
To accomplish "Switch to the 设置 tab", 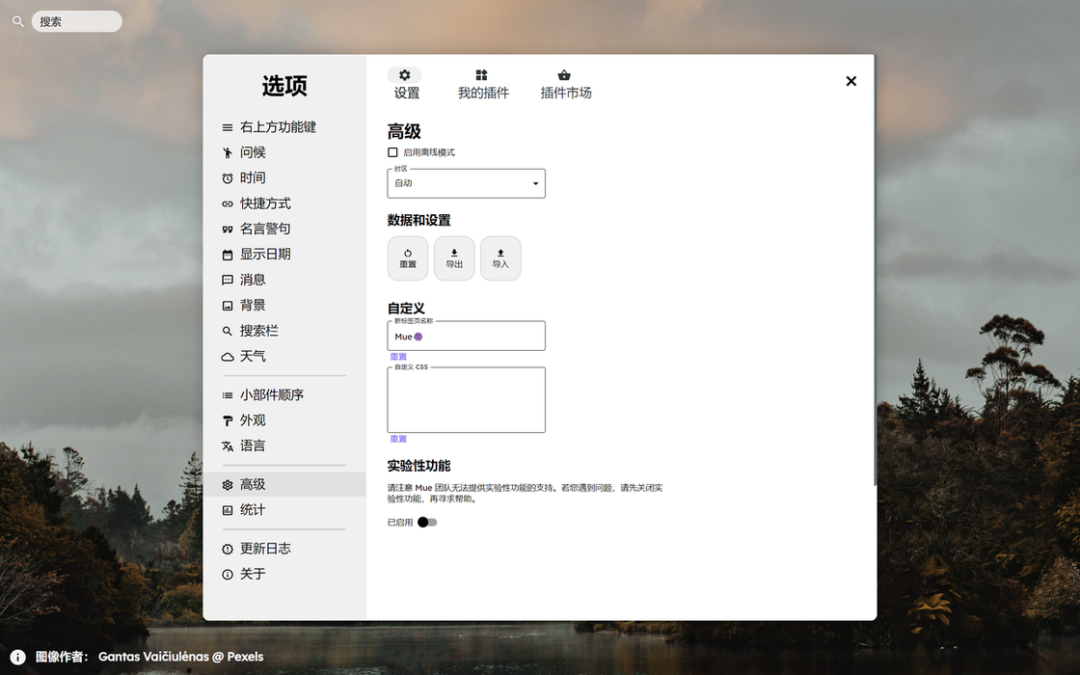I will (x=406, y=84).
